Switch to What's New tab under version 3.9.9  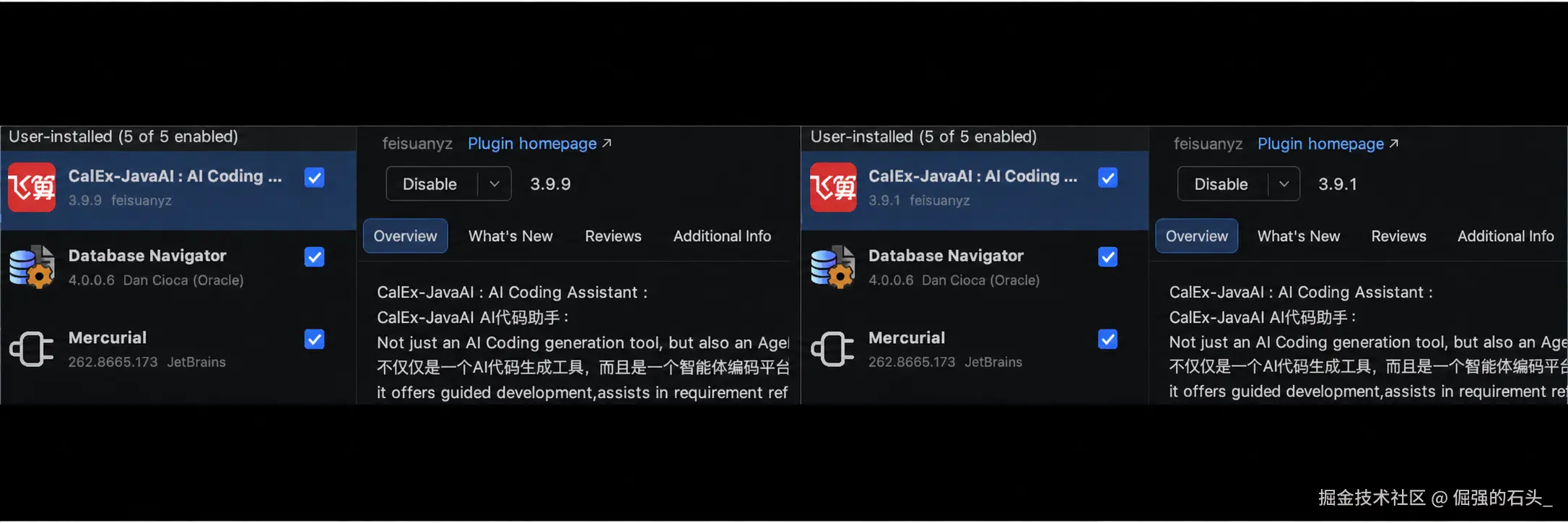[x=510, y=236]
